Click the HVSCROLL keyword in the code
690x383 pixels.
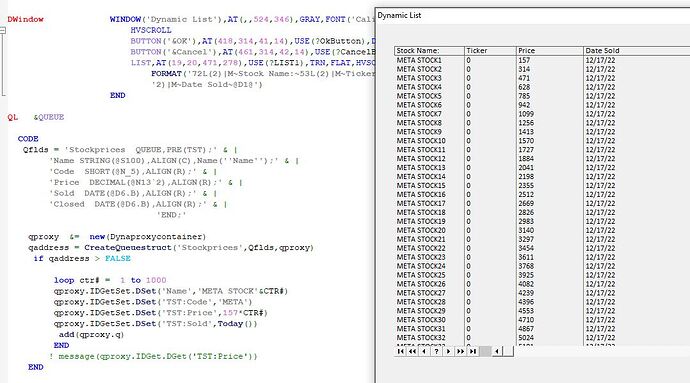click(151, 30)
